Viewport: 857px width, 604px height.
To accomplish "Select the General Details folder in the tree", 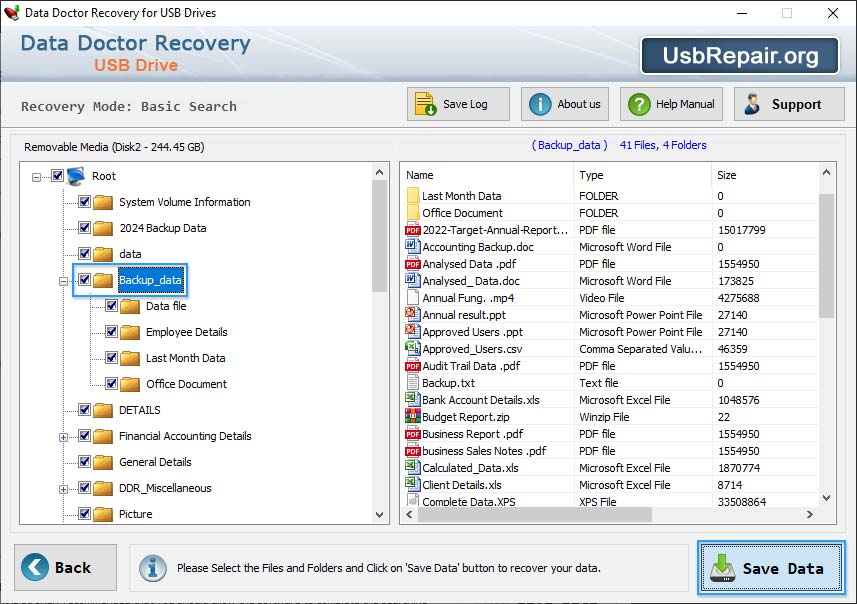I will [x=155, y=462].
